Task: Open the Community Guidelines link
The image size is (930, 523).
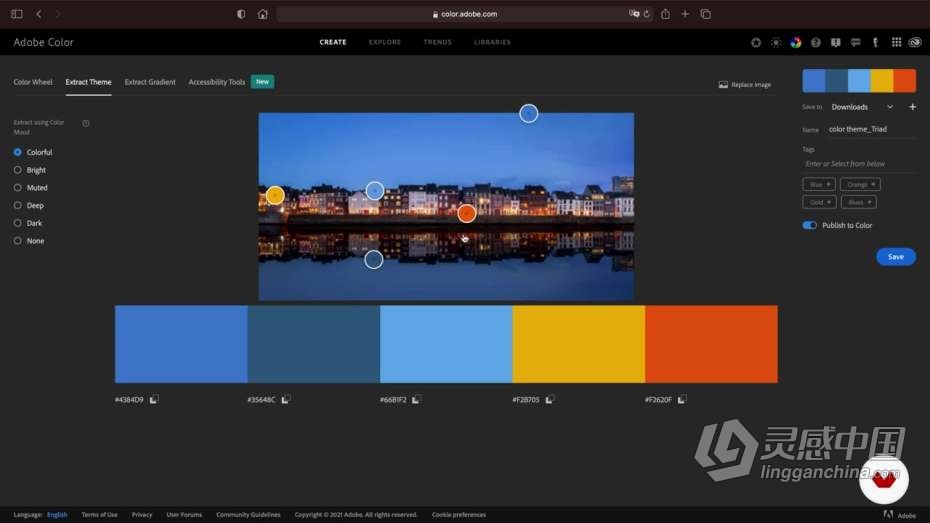Action: click(248, 515)
